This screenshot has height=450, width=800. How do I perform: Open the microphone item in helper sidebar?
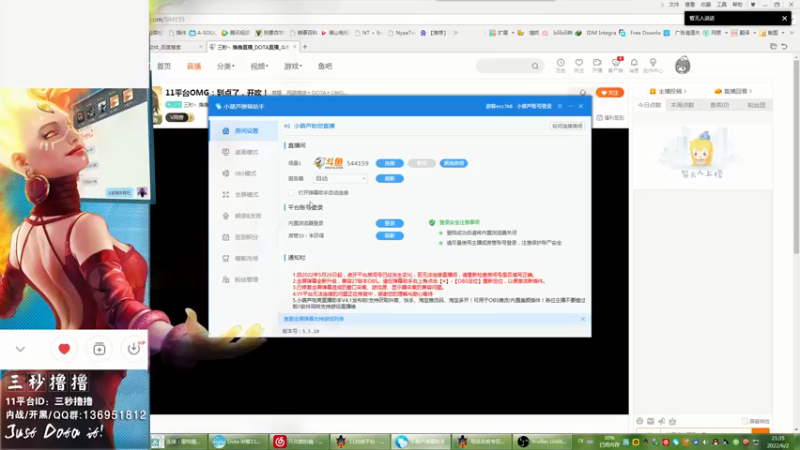click(244, 216)
